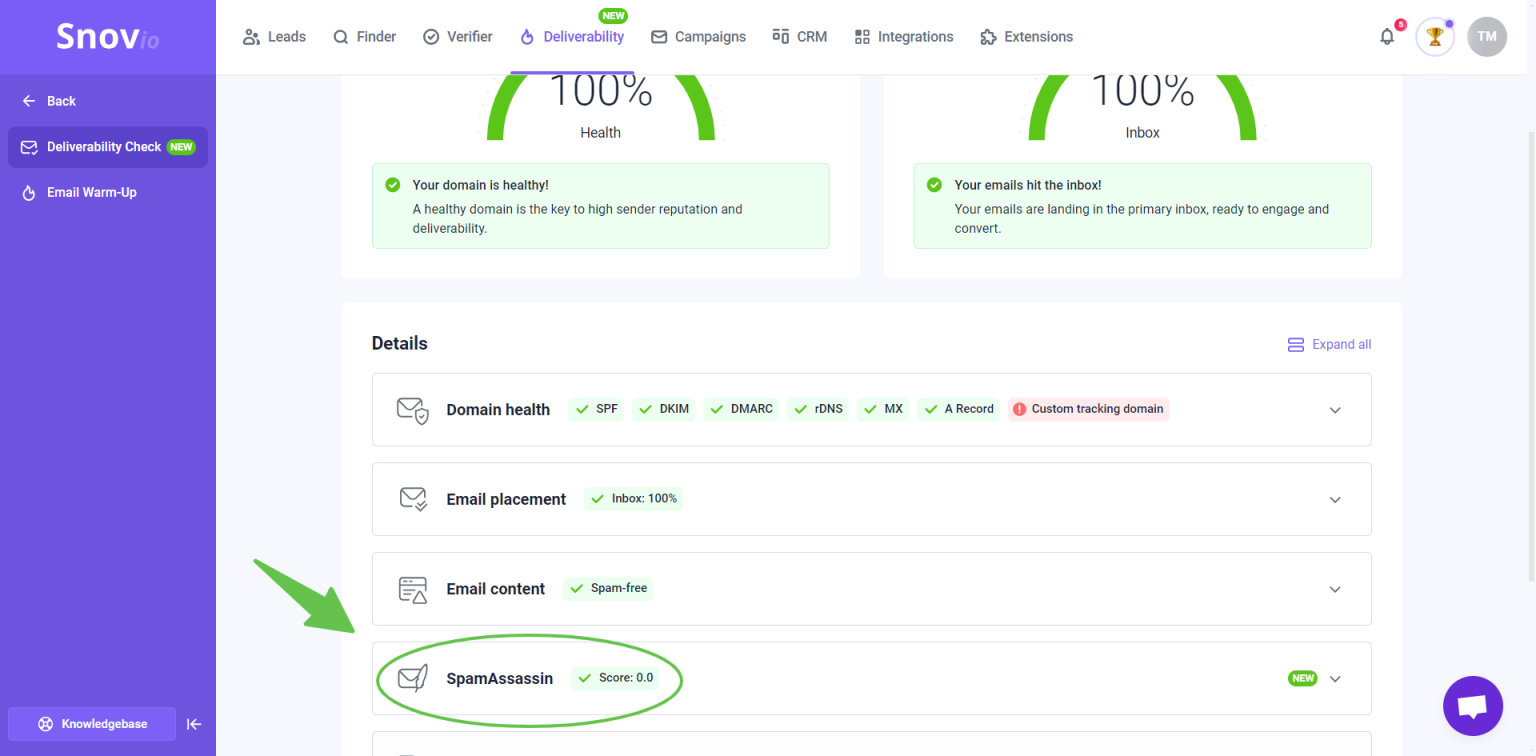This screenshot has height=756, width=1536.
Task: Click the 100% Inbox gauge
Action: (x=1142, y=107)
